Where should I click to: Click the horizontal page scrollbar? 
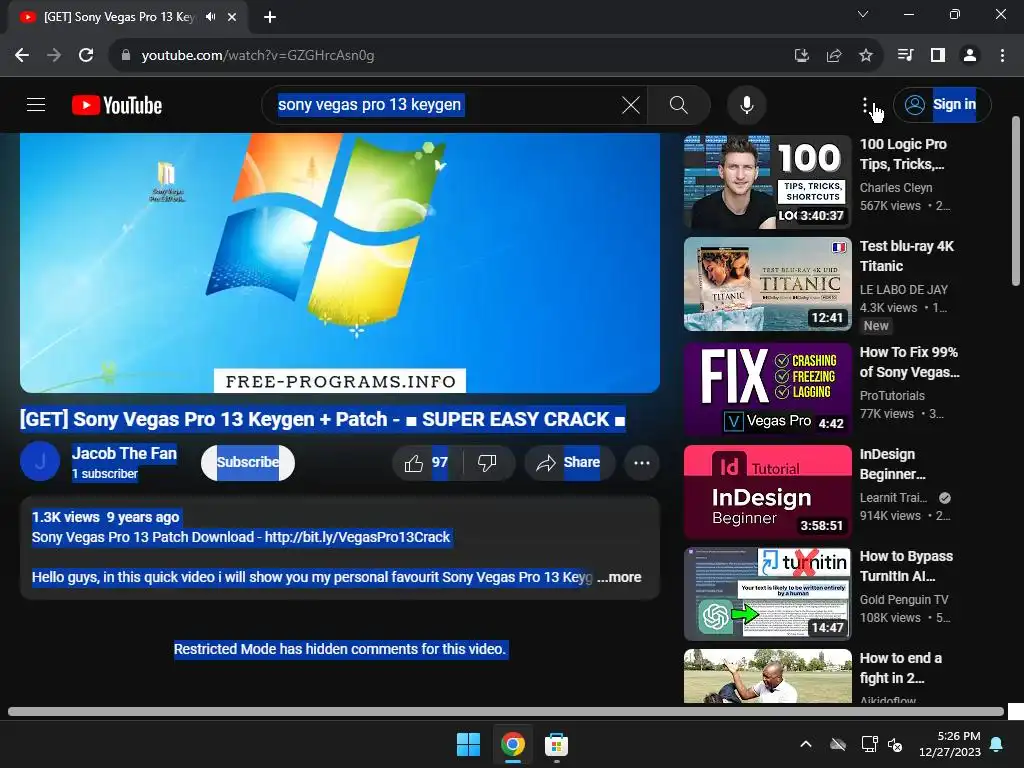coord(505,712)
